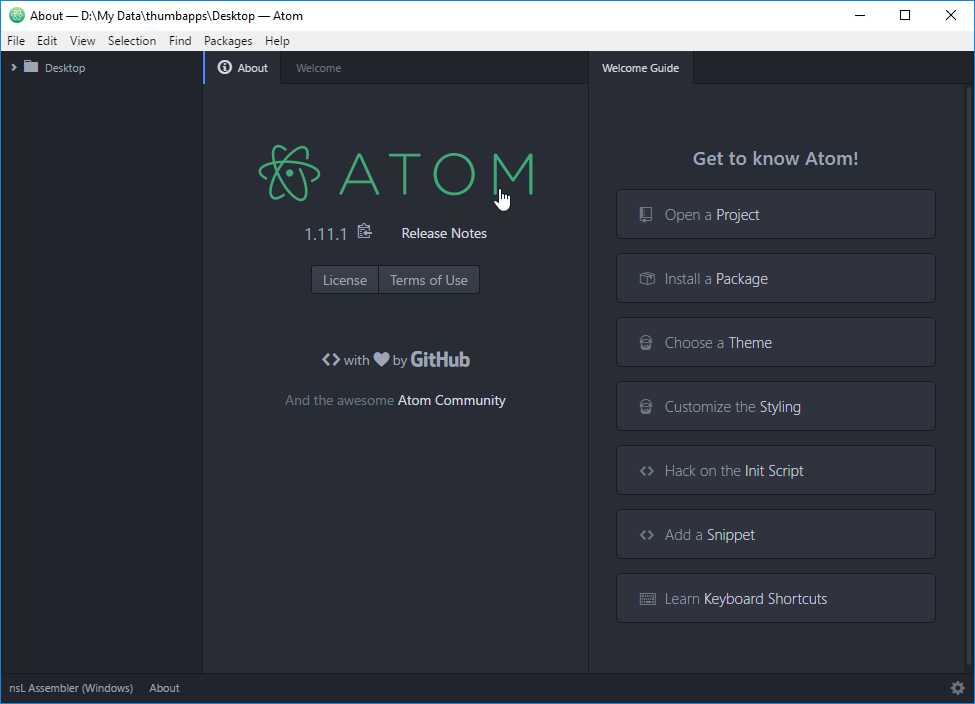This screenshot has height=704, width=975.
Task: Click the gear icon in status bar
Action: tap(958, 688)
